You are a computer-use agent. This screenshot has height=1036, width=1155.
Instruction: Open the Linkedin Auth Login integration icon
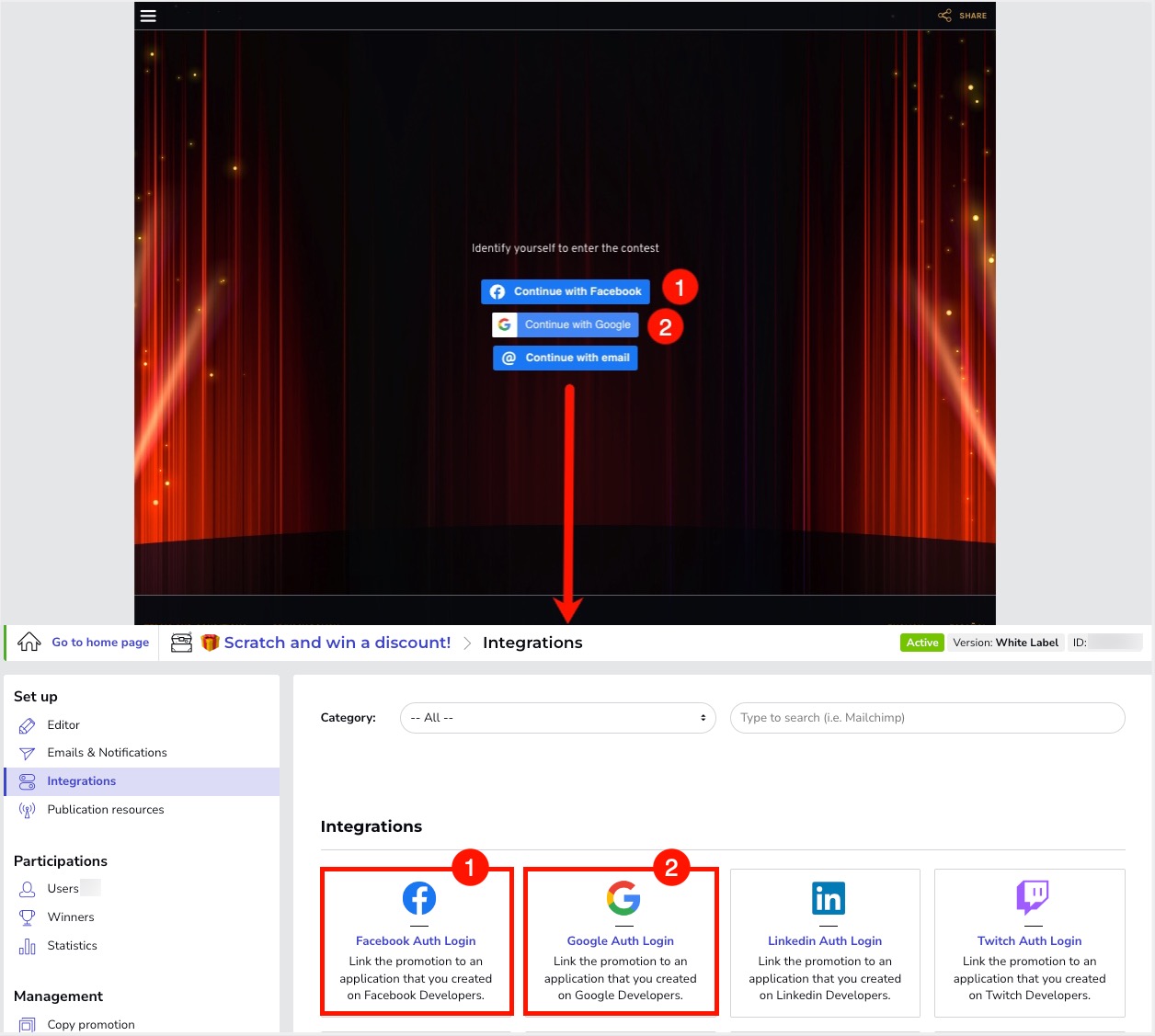827,898
